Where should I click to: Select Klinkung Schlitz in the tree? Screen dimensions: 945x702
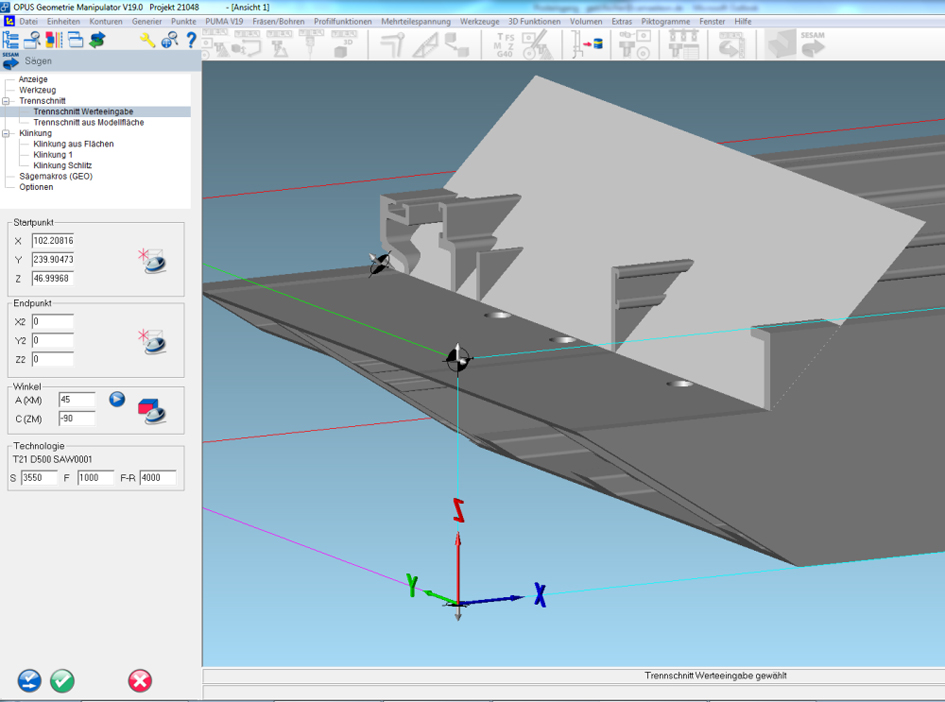click(x=63, y=166)
